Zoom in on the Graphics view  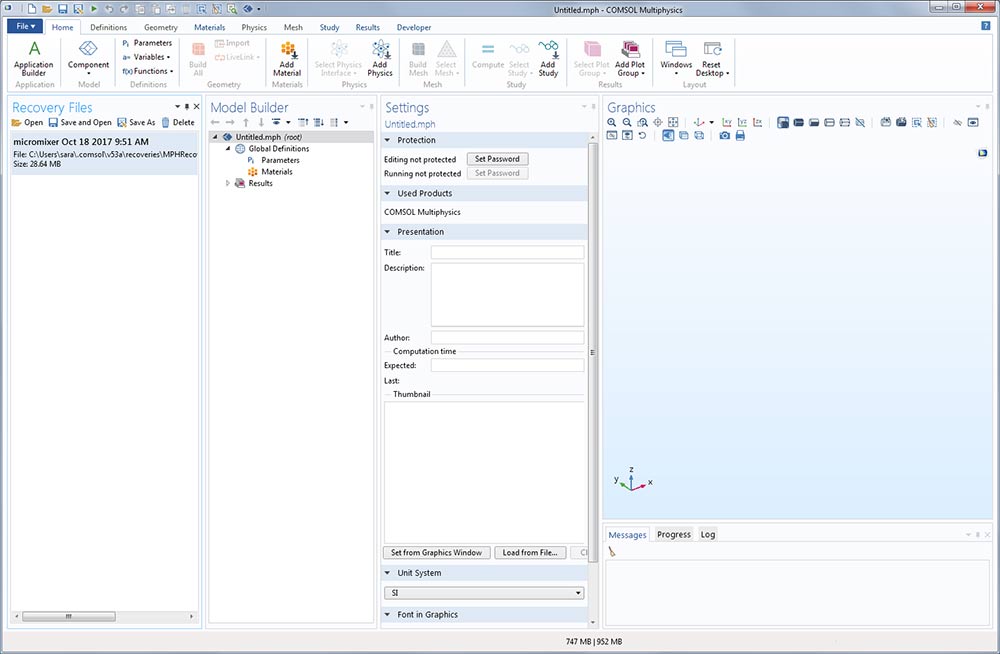[612, 122]
